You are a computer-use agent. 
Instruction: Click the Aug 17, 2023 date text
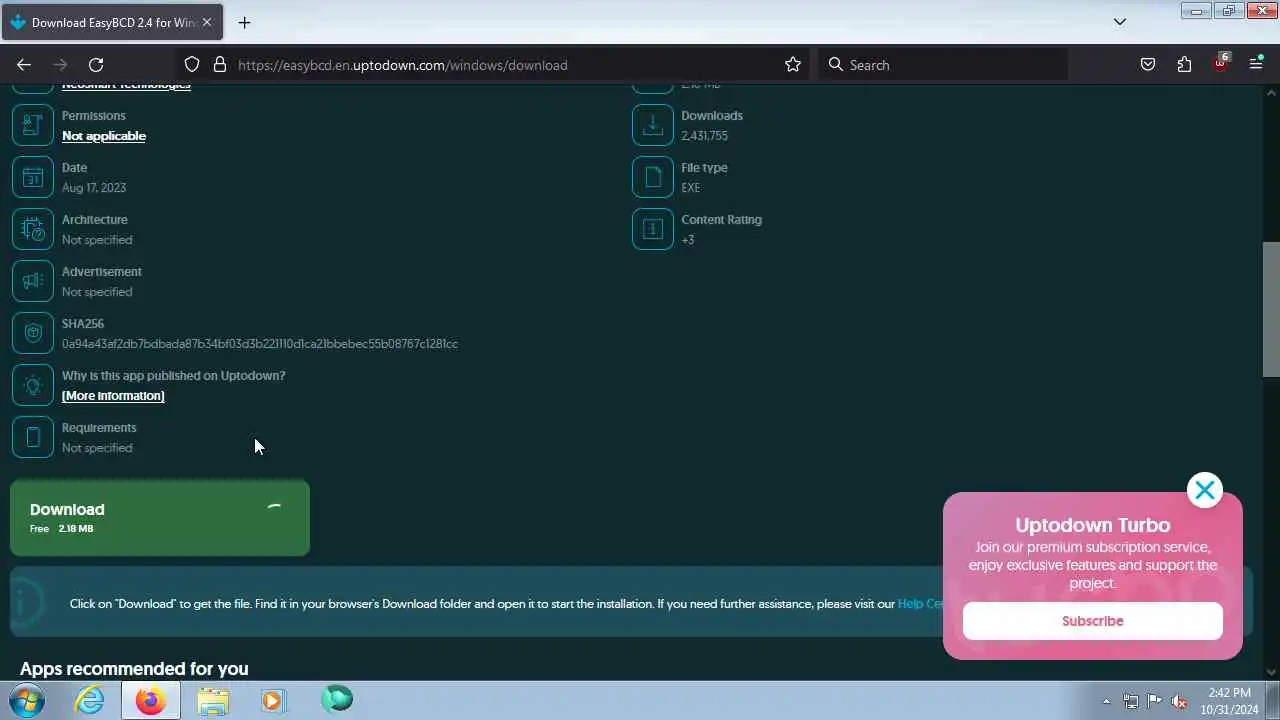click(94, 188)
